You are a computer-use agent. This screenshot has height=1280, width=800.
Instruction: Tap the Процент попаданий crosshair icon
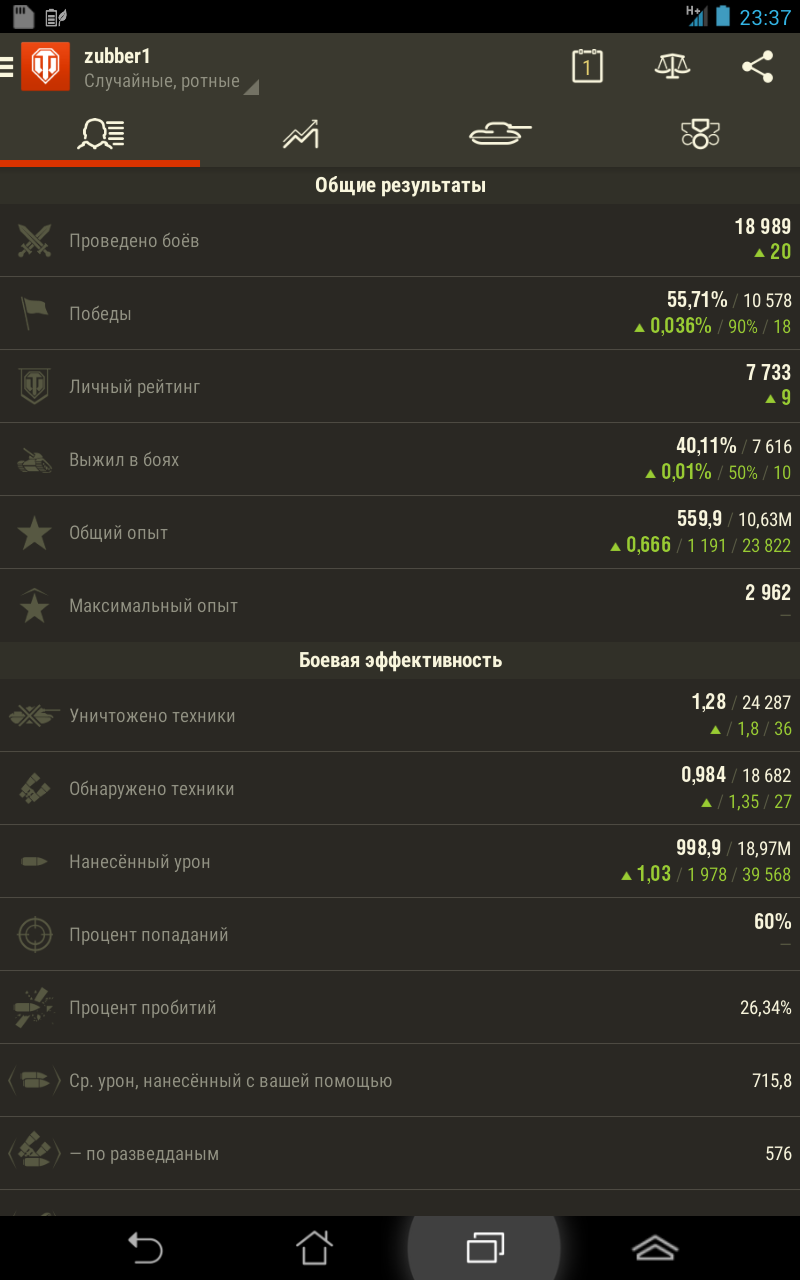click(x=35, y=935)
